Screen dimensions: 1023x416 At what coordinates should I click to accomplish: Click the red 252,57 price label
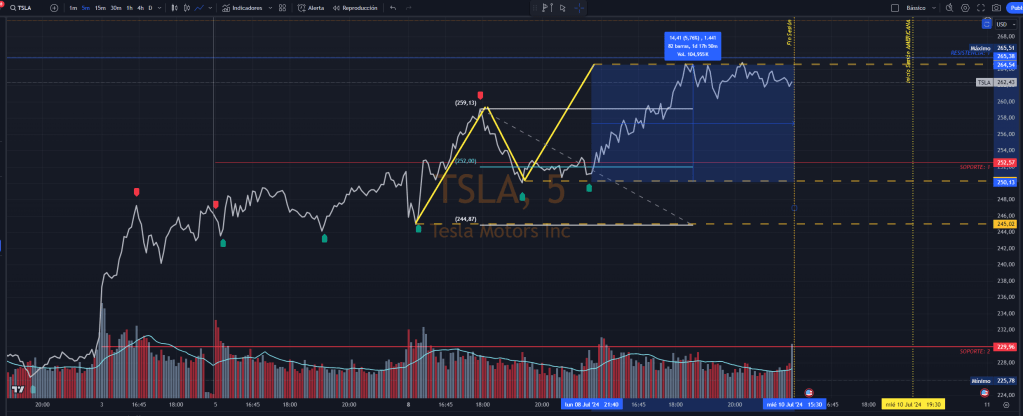1005,162
